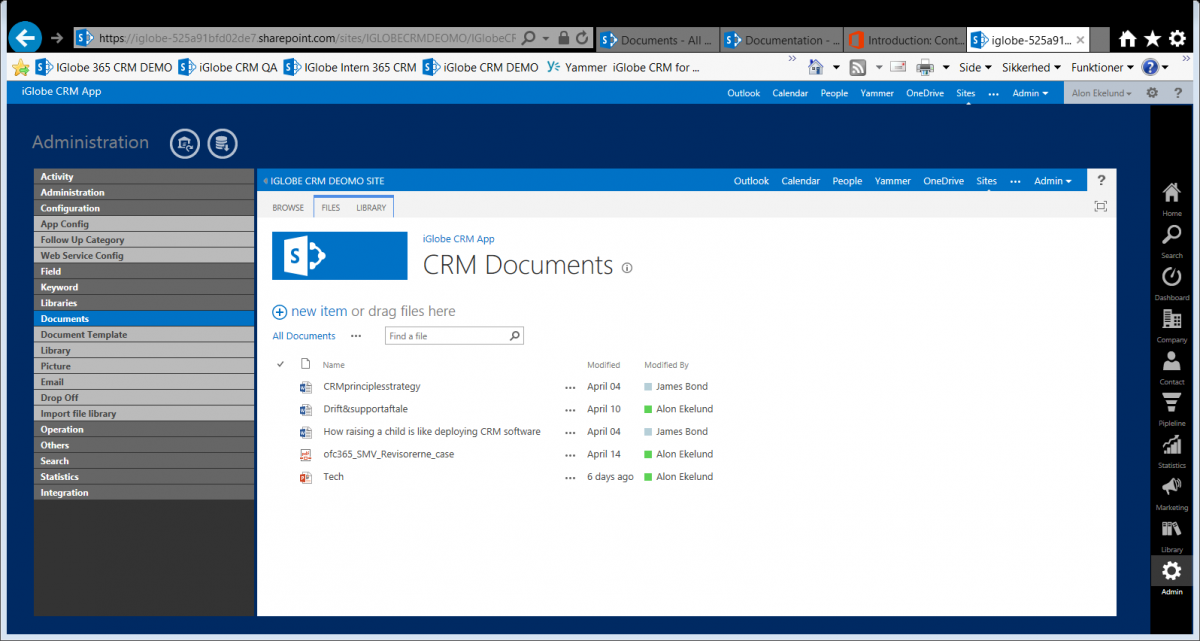Click the PDF icon of ofc365_SMV_Revisorerne_case

coord(306,454)
